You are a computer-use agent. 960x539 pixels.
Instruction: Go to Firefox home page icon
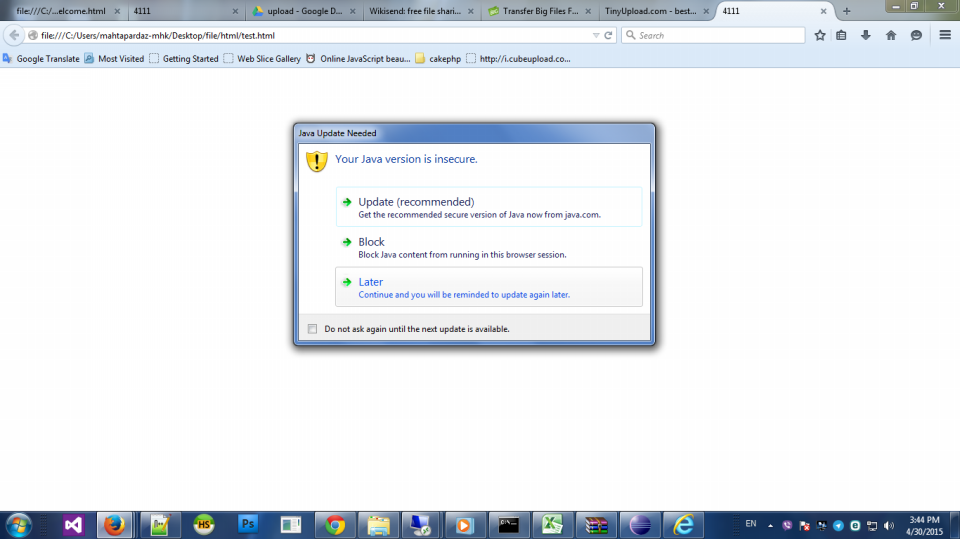(891, 35)
